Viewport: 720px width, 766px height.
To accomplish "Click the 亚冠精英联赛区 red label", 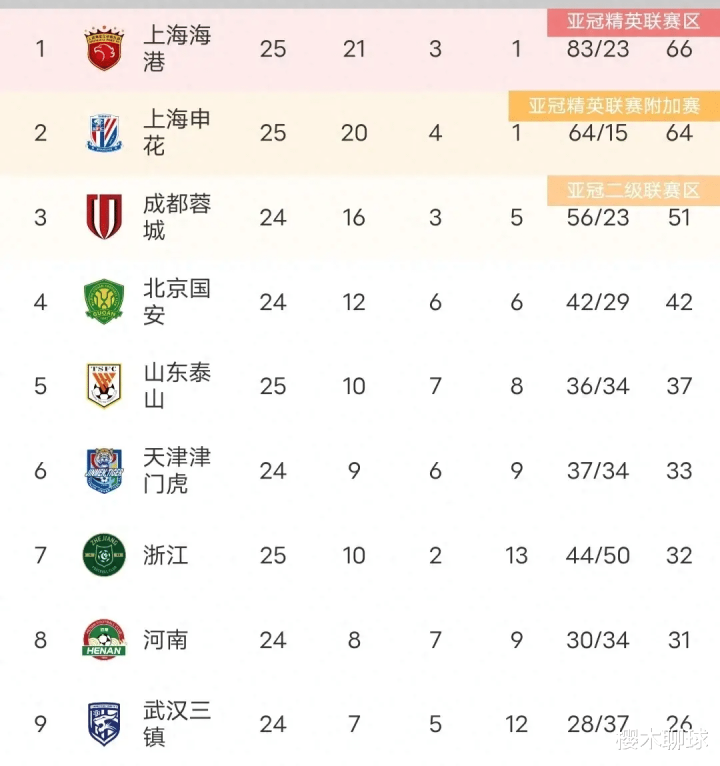I will 633,21.
